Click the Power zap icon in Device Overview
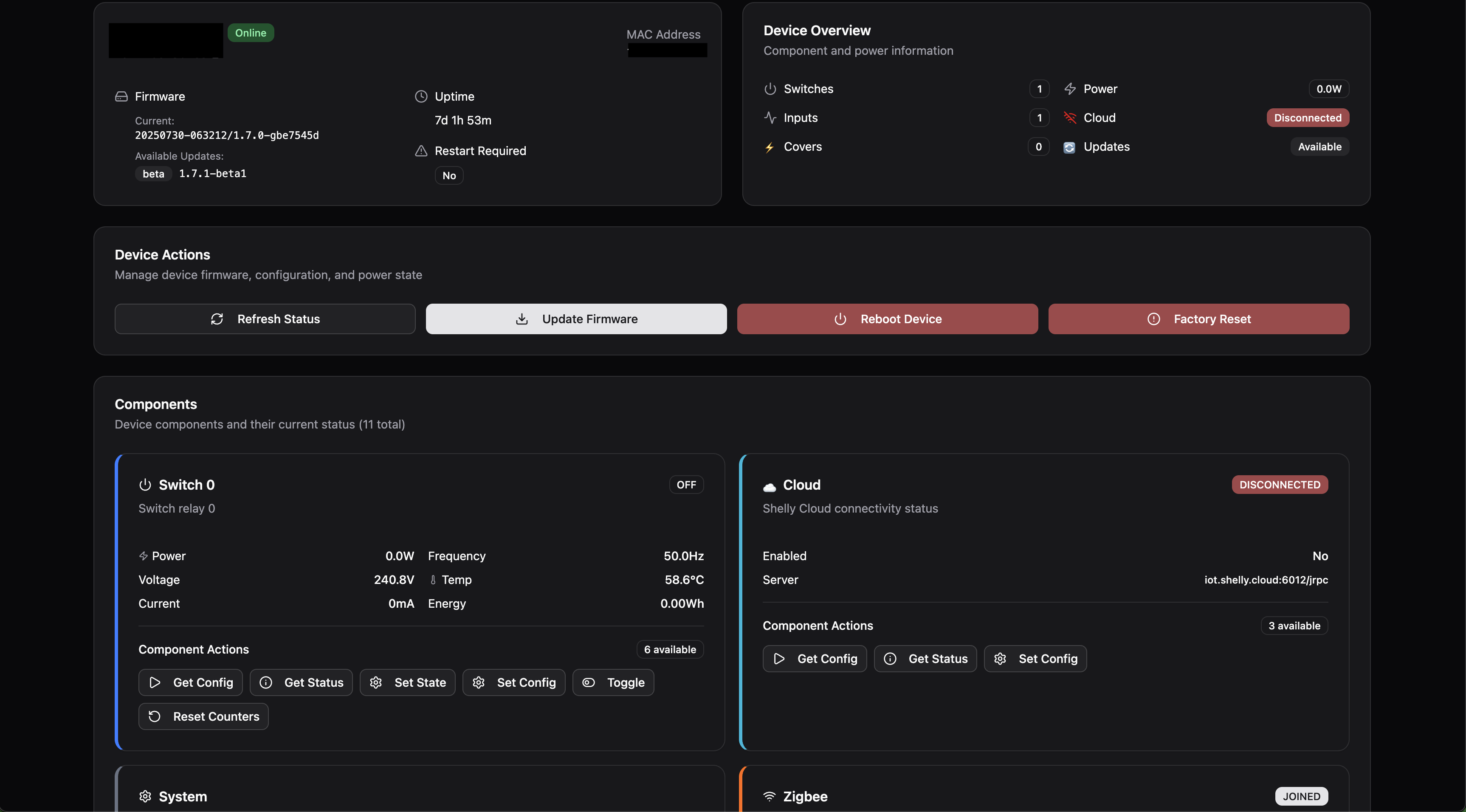The height and width of the screenshot is (812, 1466). click(1070, 89)
